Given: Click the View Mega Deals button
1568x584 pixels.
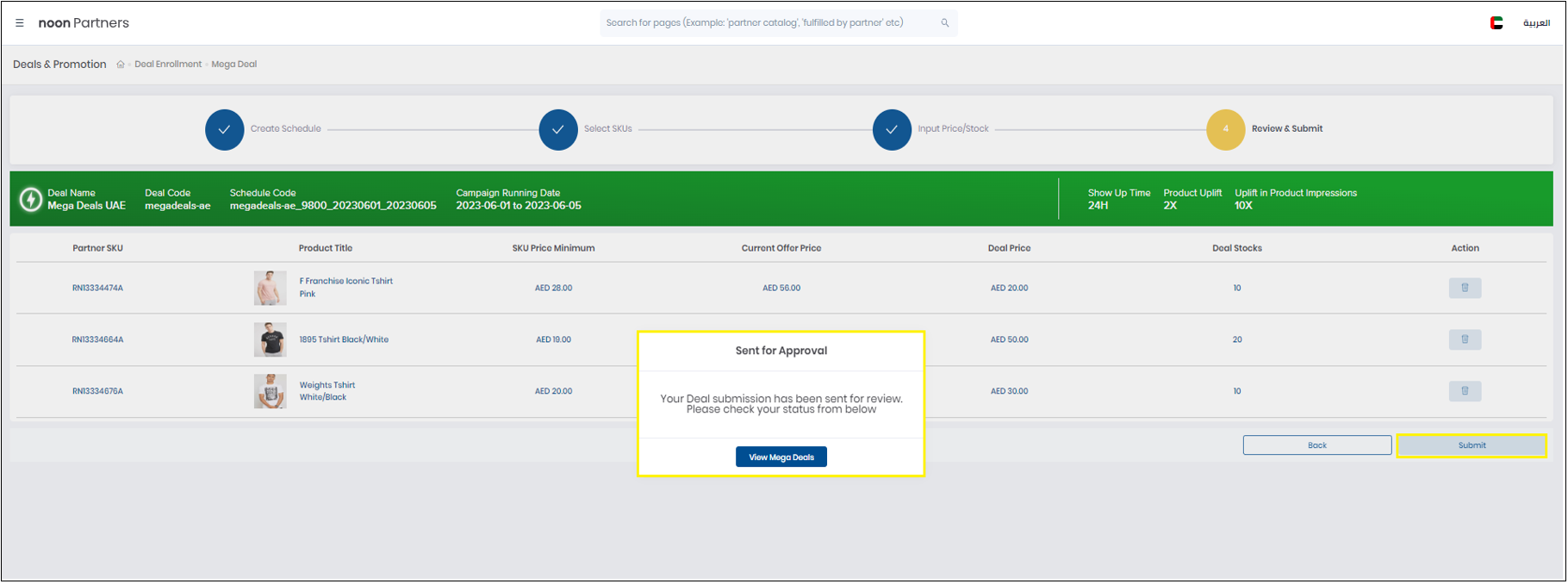Looking at the screenshot, I should pos(781,457).
